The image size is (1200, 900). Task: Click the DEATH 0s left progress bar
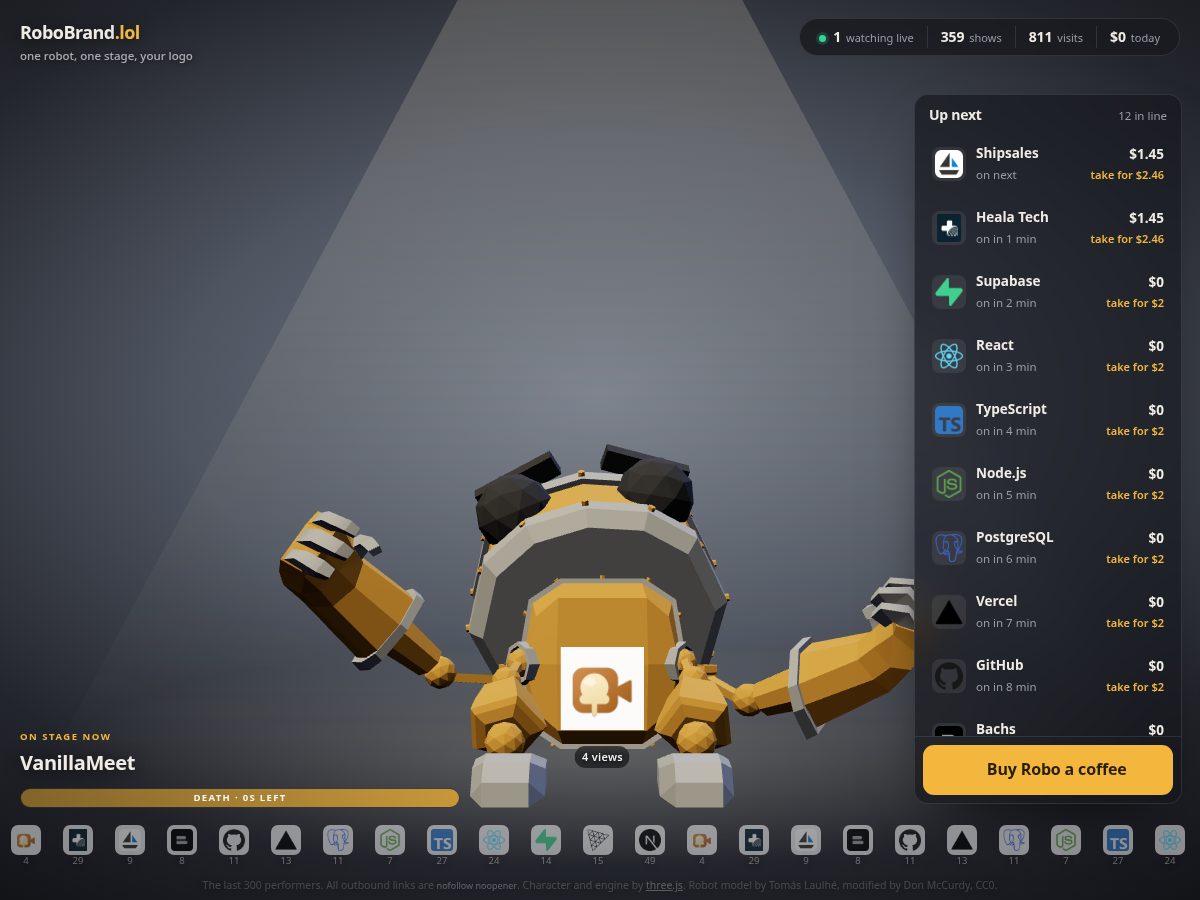coord(240,798)
